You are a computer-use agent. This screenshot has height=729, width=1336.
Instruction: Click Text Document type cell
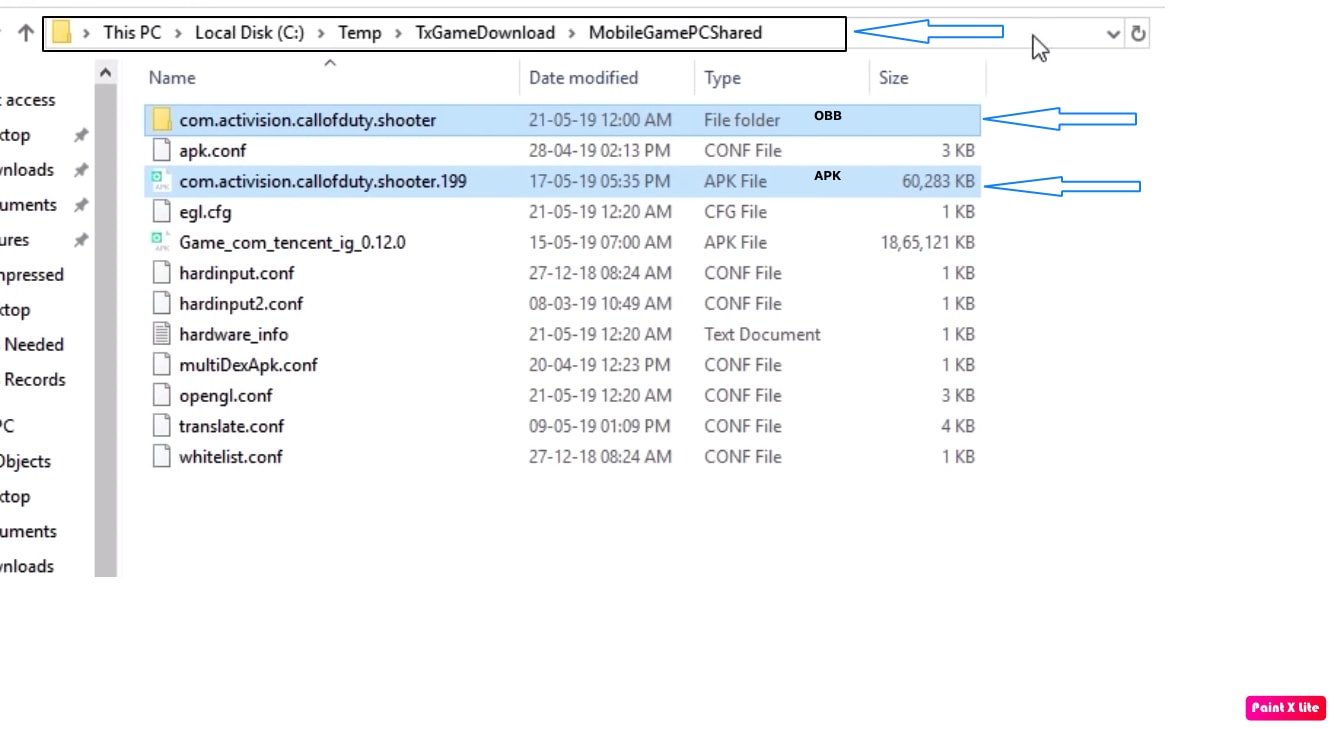point(762,335)
